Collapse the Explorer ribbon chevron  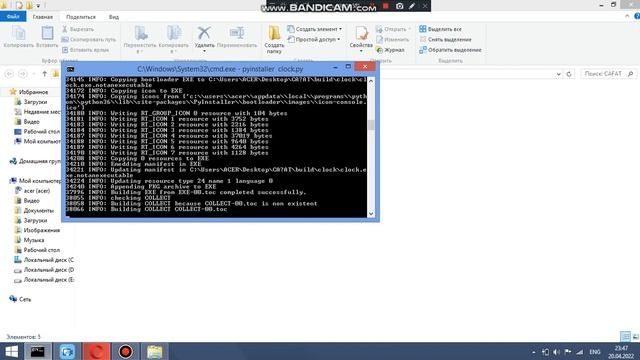point(627,16)
